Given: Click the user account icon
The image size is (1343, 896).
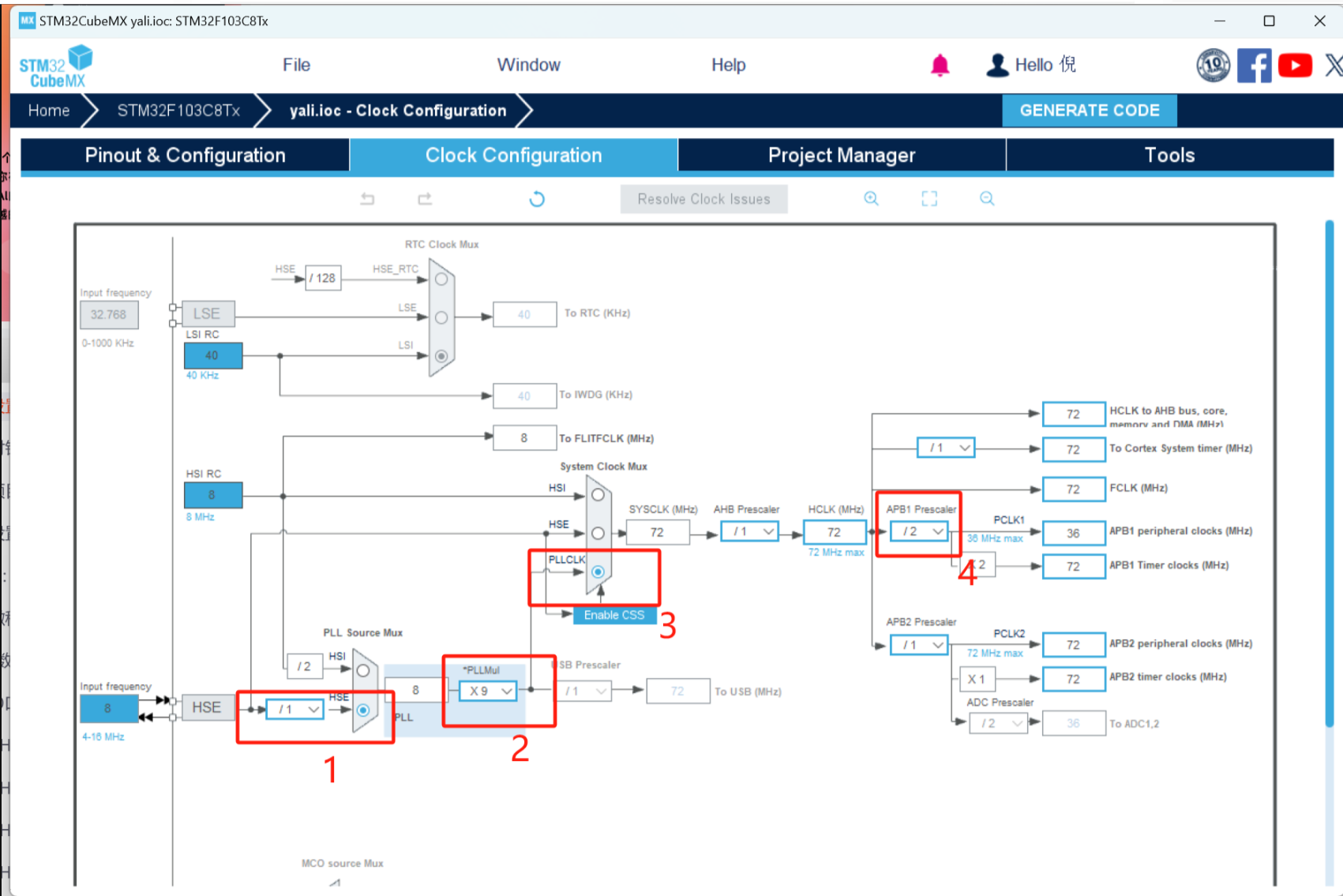Looking at the screenshot, I should click(x=997, y=65).
